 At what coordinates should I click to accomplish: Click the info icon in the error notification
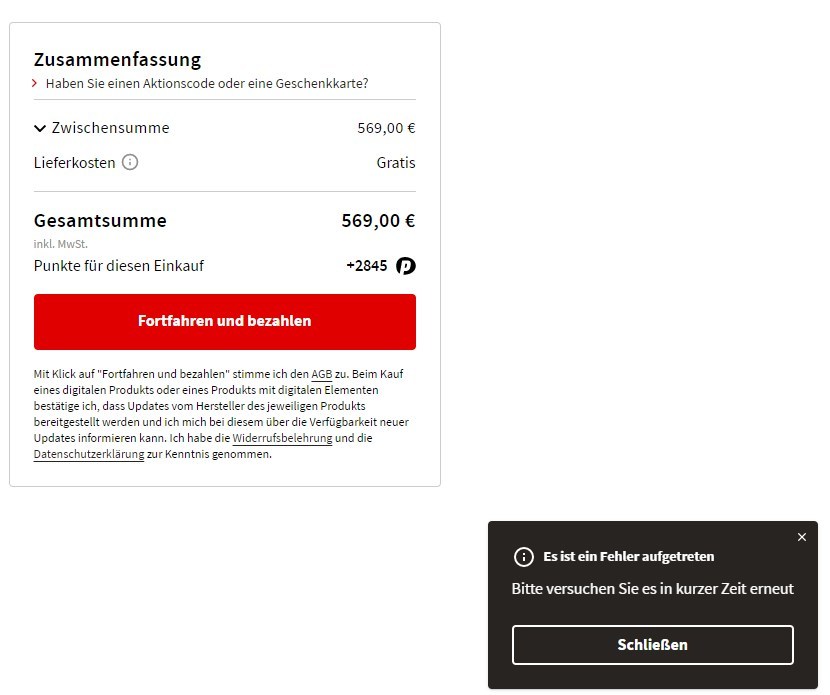(x=523, y=557)
